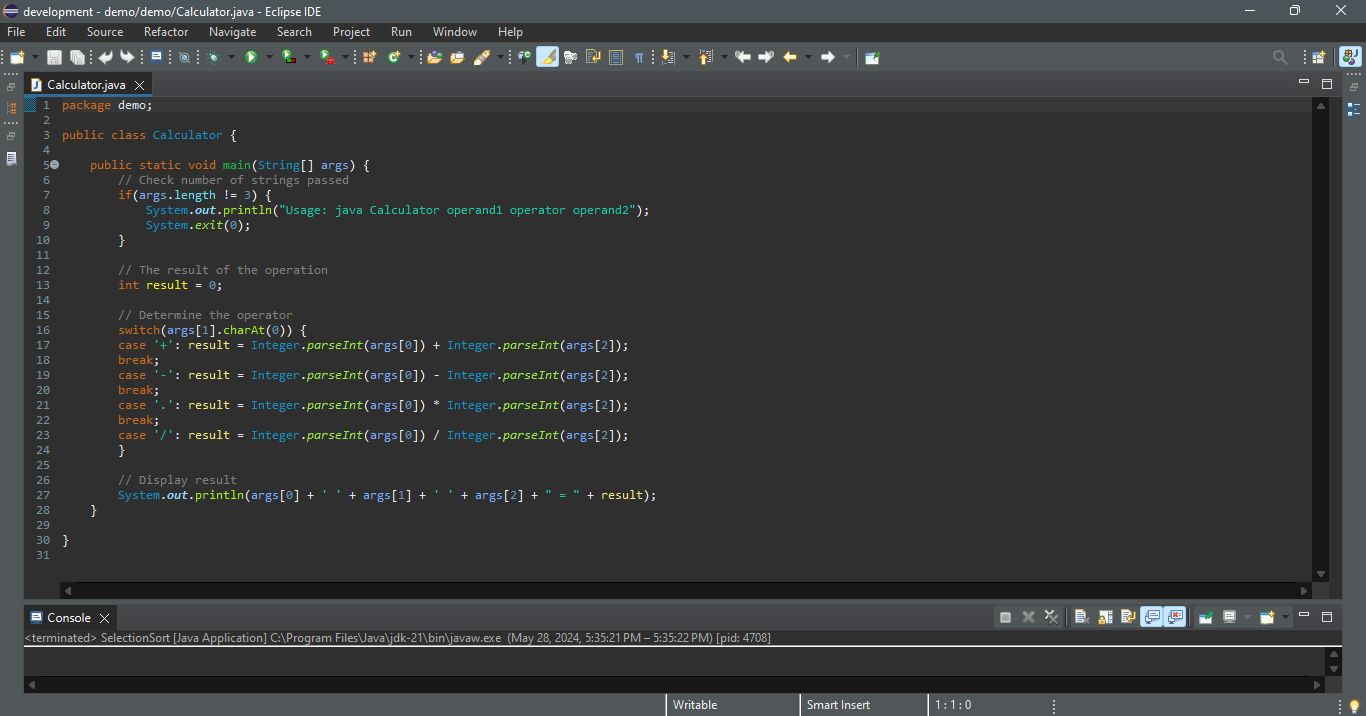The height and width of the screenshot is (716, 1366).
Task: Click the Pin Console icon
Action: pos(1206,617)
